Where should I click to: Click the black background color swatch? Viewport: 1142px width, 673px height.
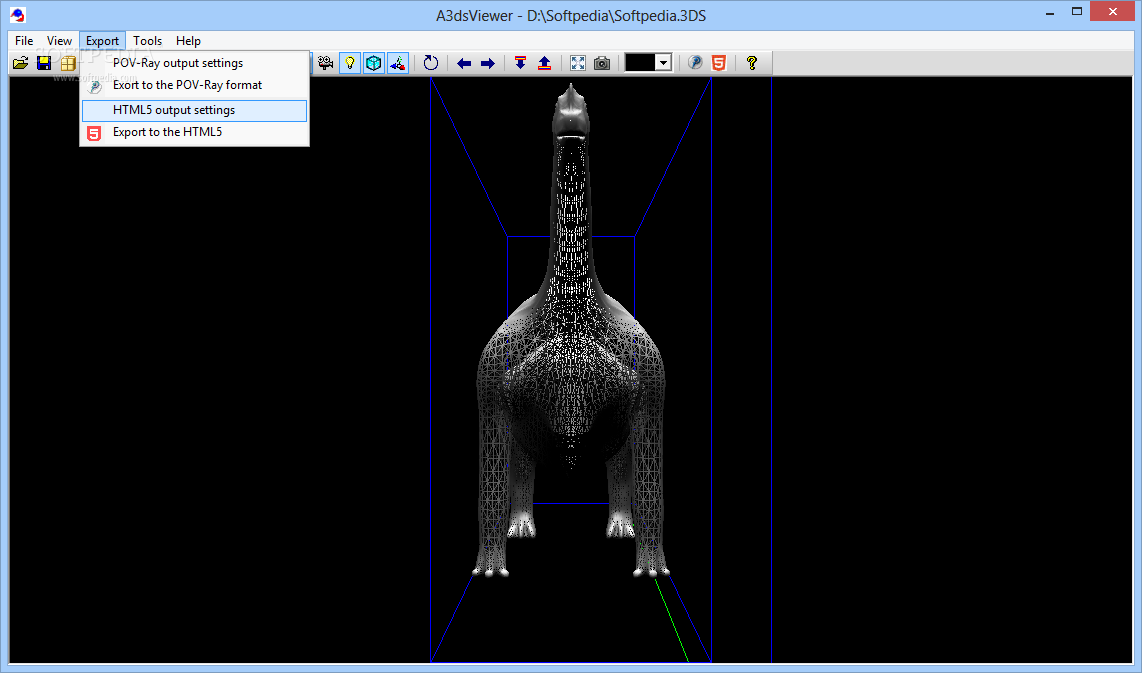pyautogui.click(x=640, y=63)
